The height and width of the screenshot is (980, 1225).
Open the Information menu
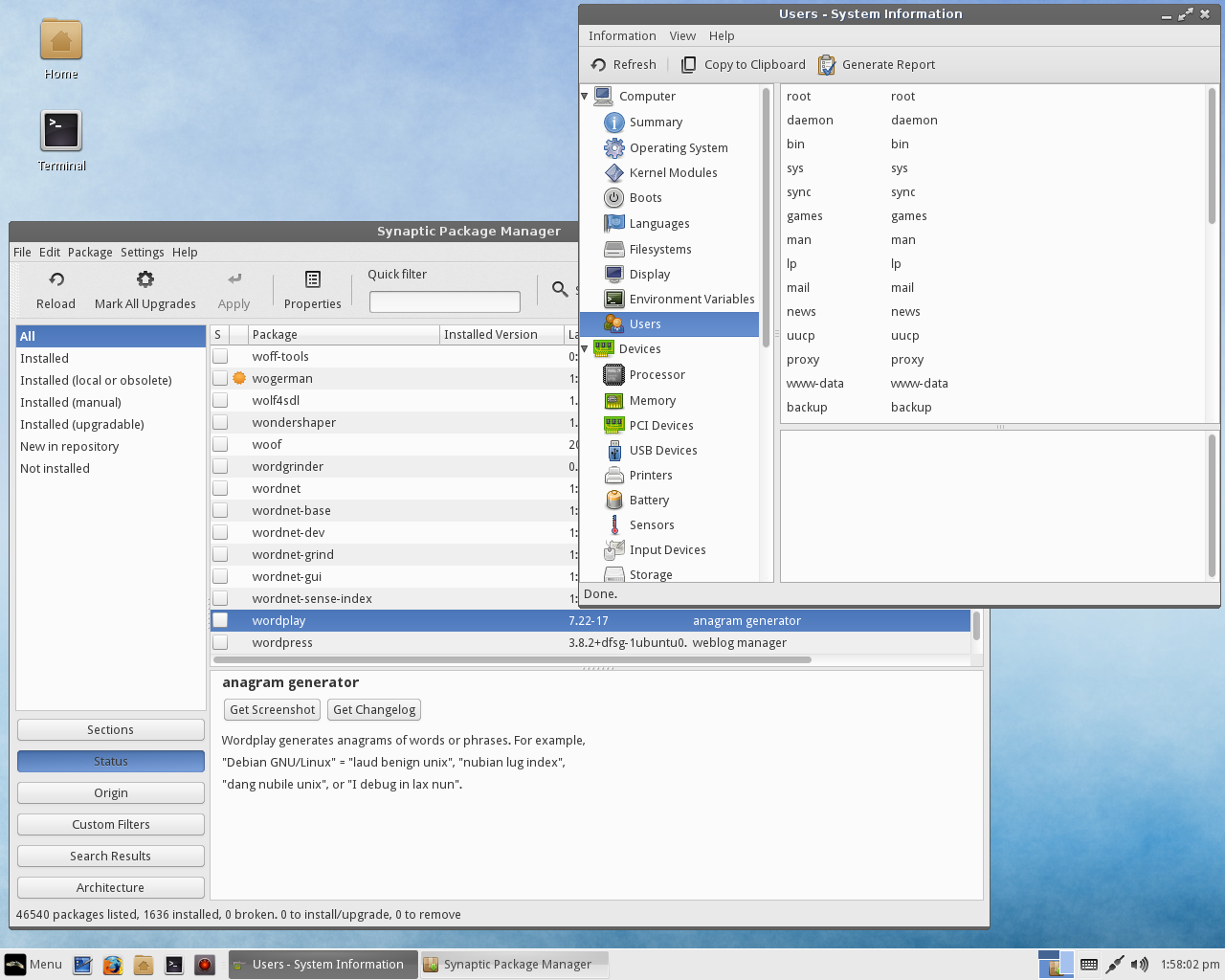(x=622, y=36)
